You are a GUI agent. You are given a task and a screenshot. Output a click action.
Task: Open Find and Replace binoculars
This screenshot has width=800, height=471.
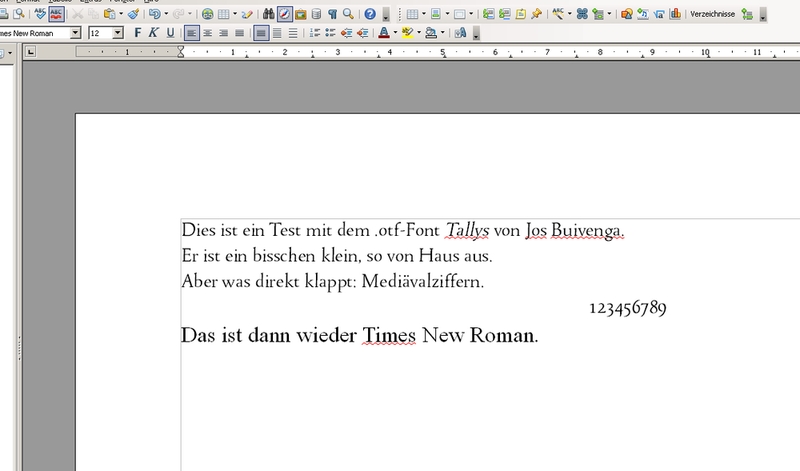coord(268,14)
